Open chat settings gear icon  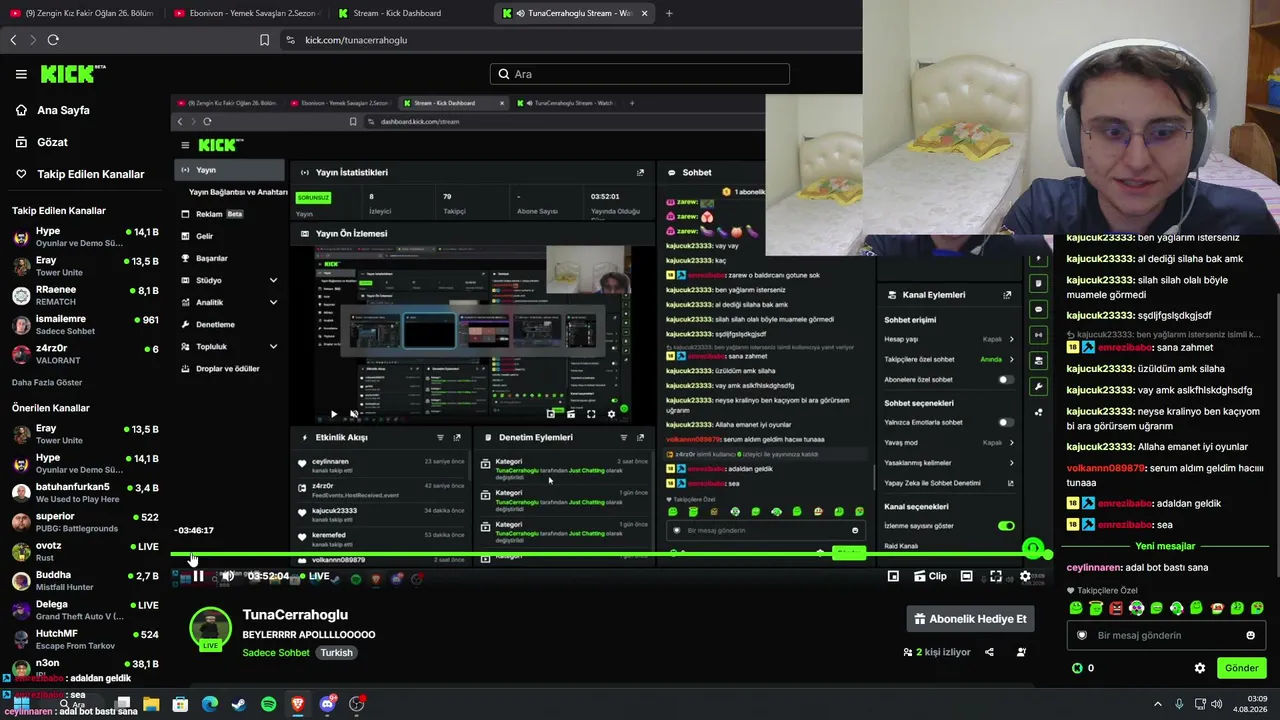tap(1200, 668)
